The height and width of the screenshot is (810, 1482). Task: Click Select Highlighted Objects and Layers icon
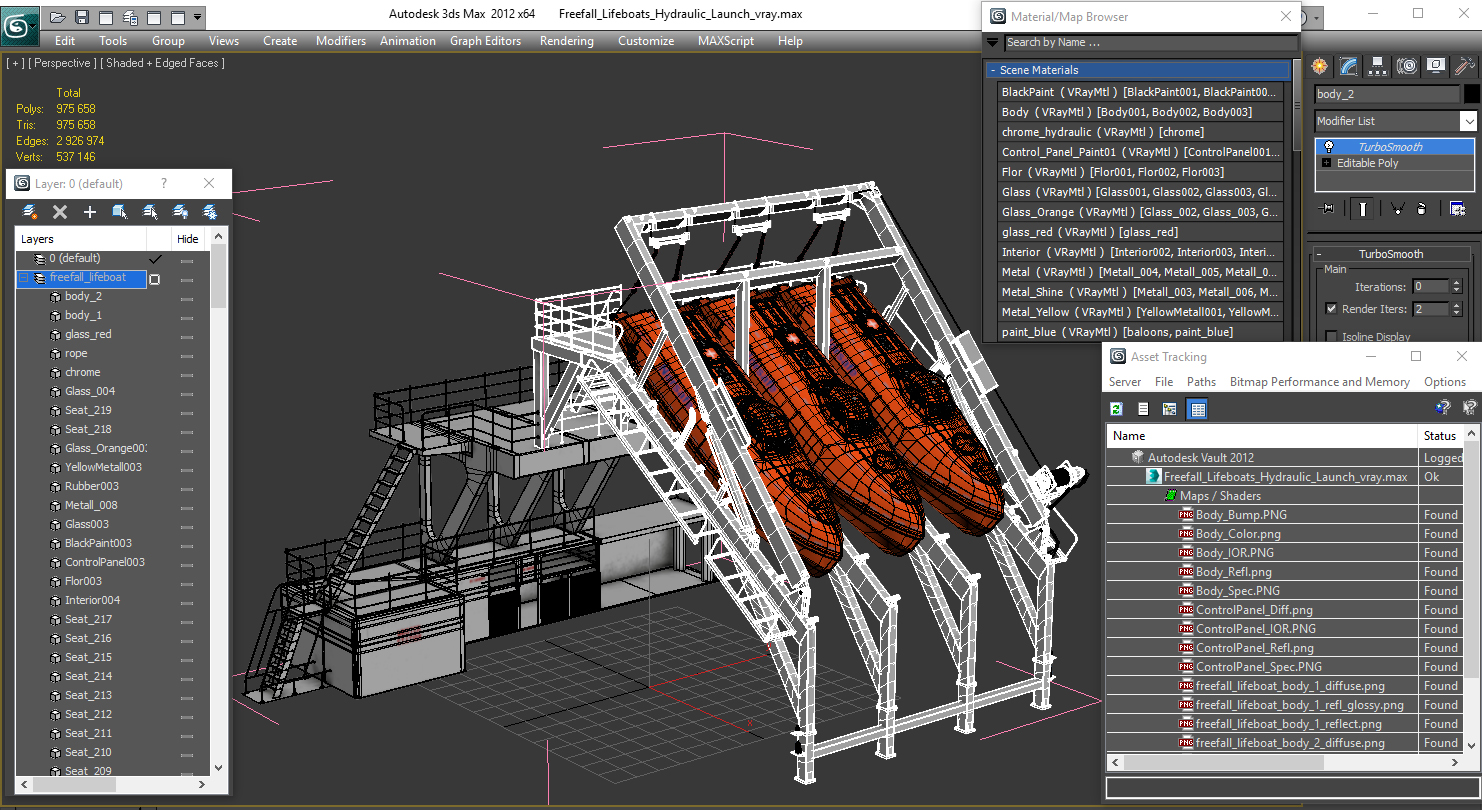click(120, 212)
